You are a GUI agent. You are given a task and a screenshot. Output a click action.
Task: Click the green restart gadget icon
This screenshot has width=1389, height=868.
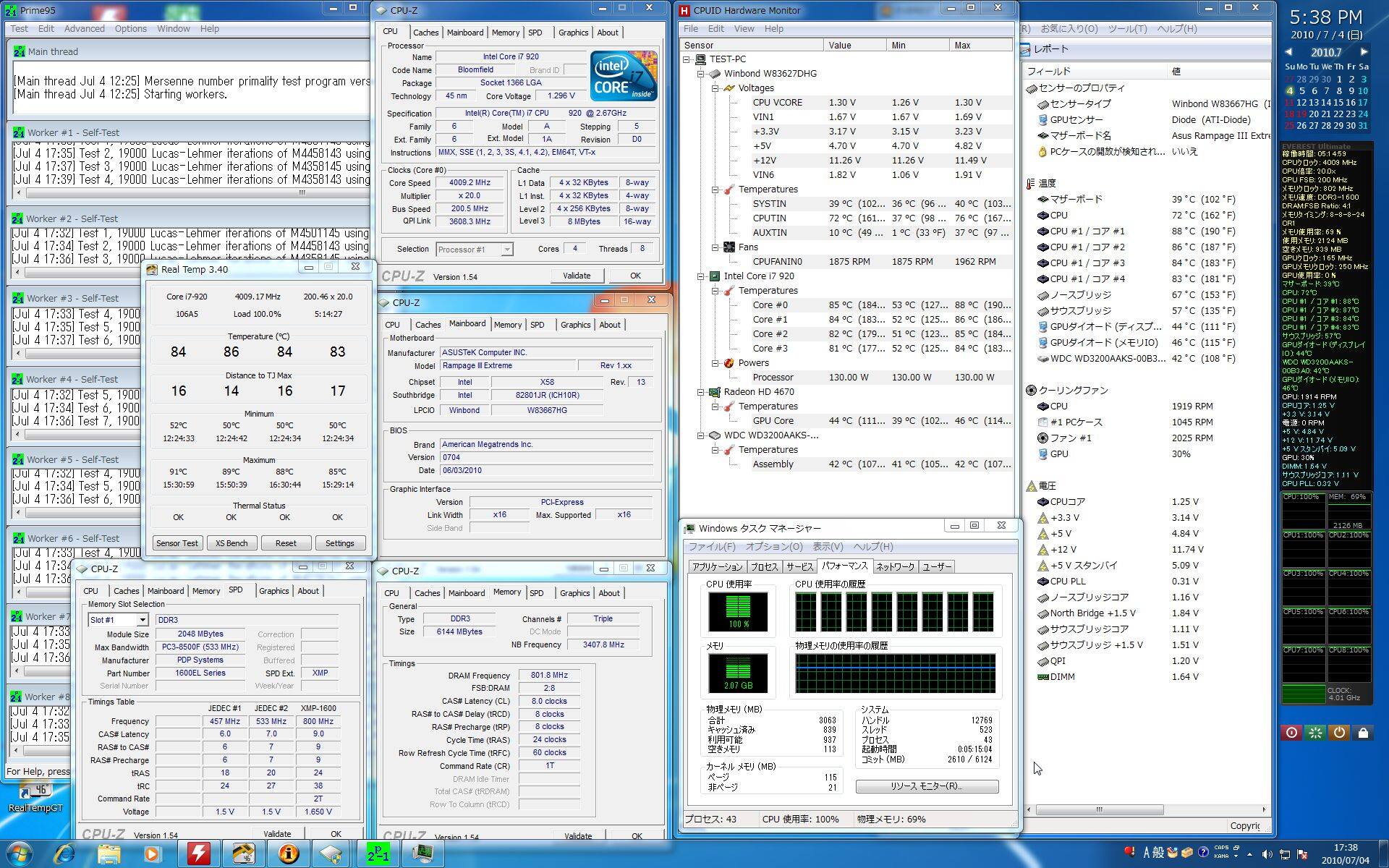(1315, 732)
